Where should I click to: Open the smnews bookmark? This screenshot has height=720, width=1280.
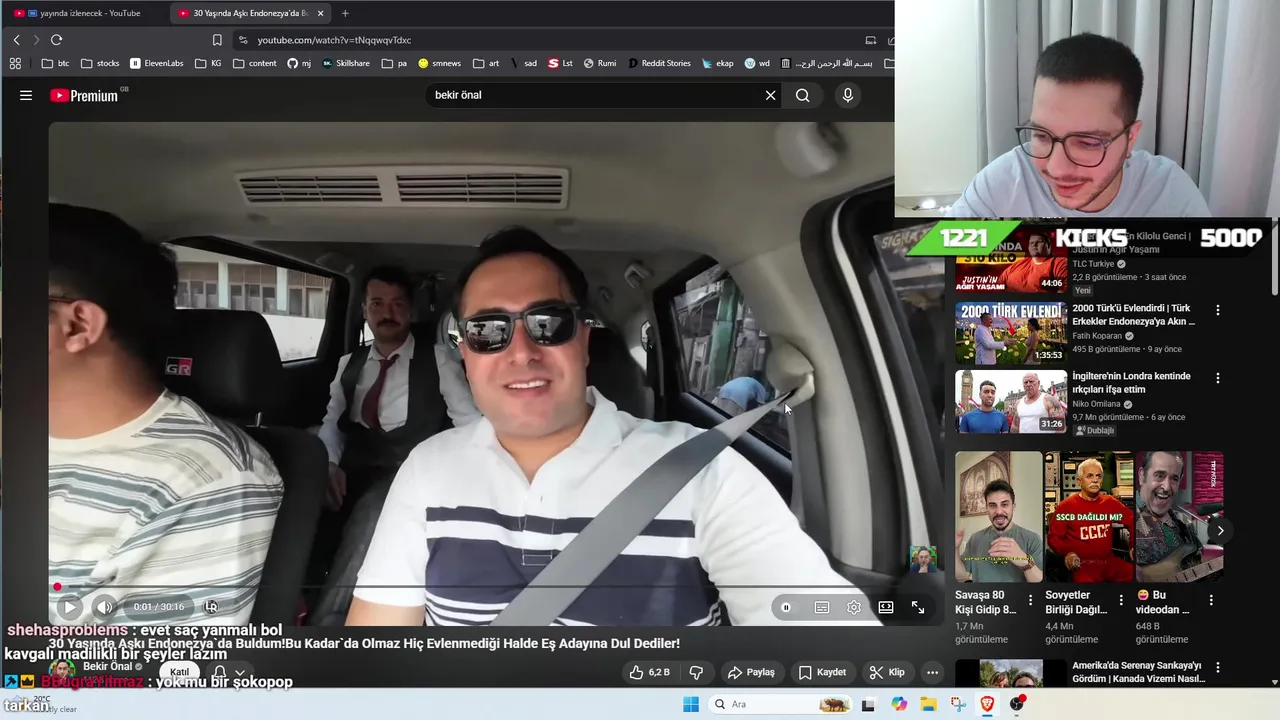click(439, 63)
